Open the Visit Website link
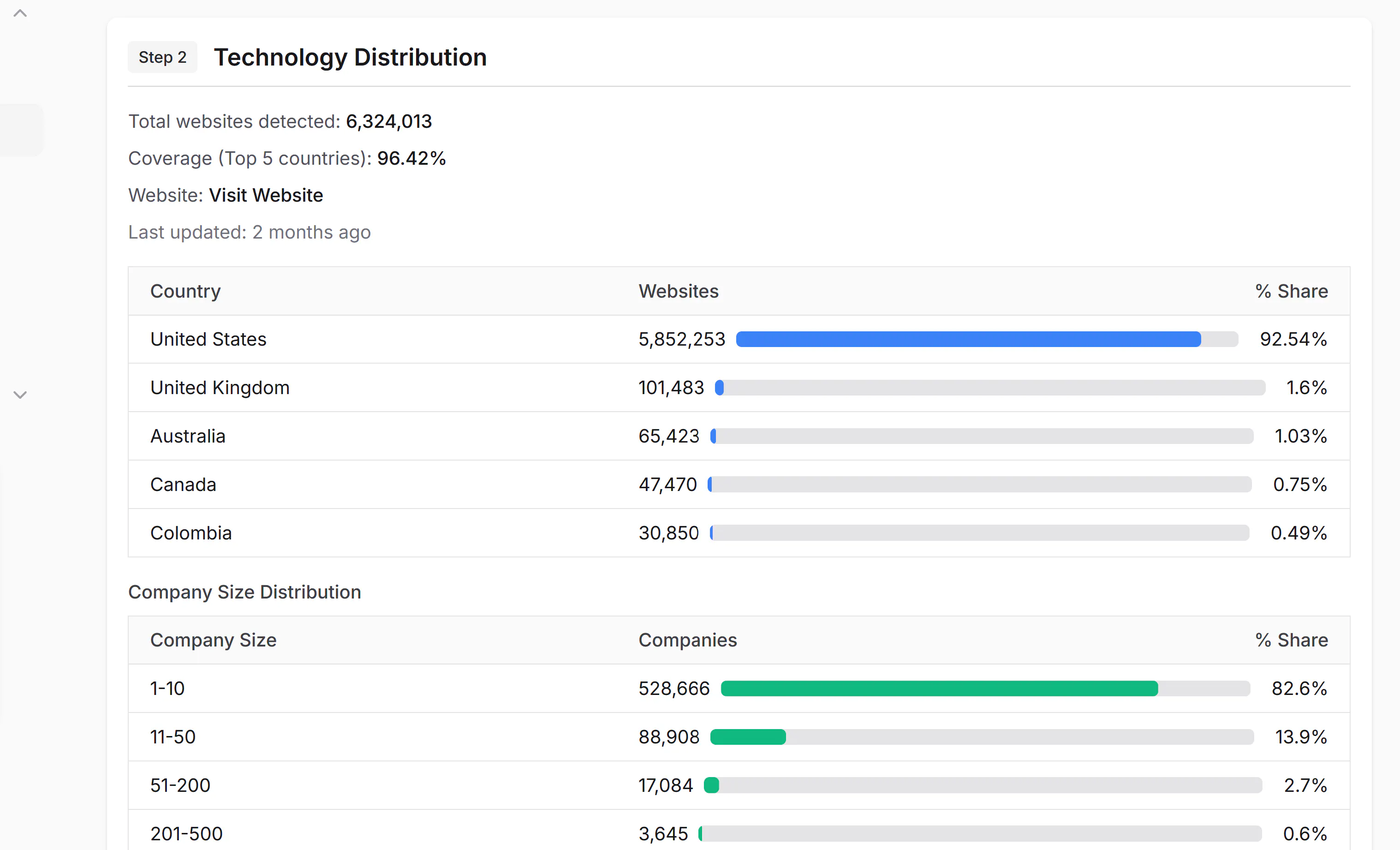Image resolution: width=1400 pixels, height=850 pixels. pyautogui.click(x=266, y=195)
